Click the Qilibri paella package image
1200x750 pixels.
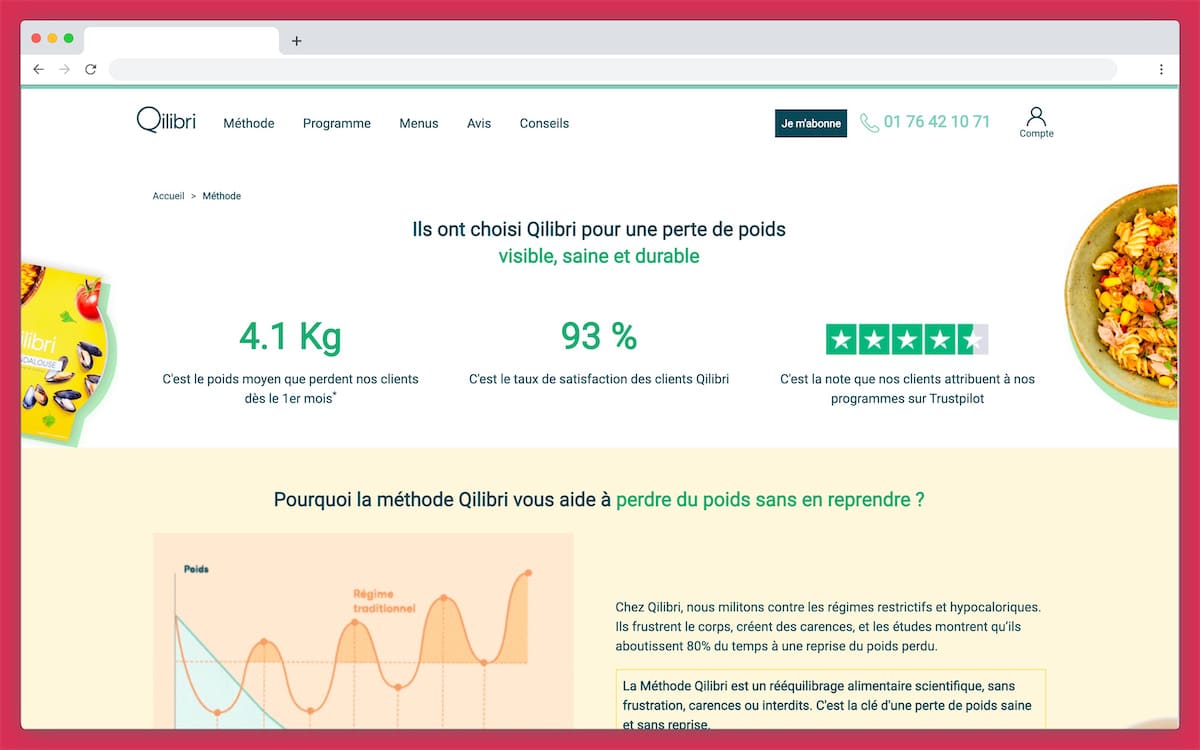(66, 353)
